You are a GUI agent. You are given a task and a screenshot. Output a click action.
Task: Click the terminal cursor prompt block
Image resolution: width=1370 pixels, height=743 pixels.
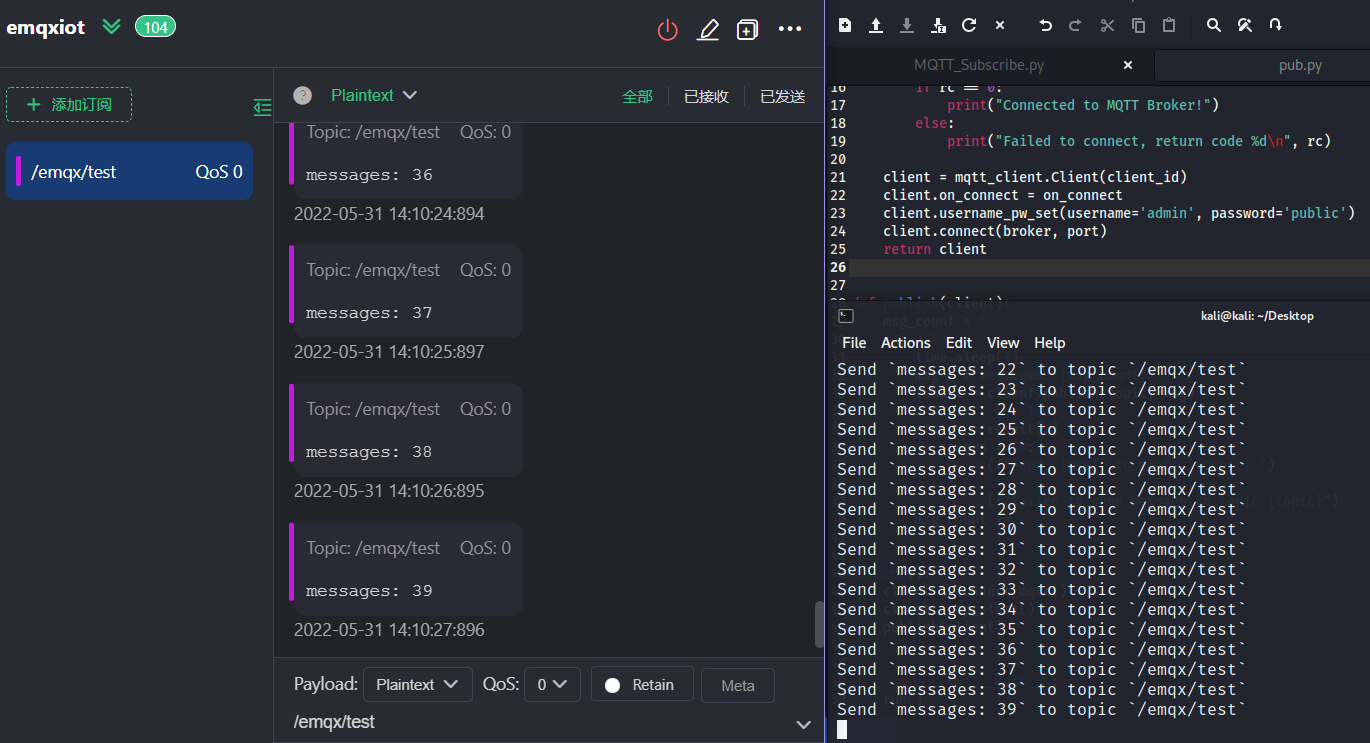coord(842,730)
